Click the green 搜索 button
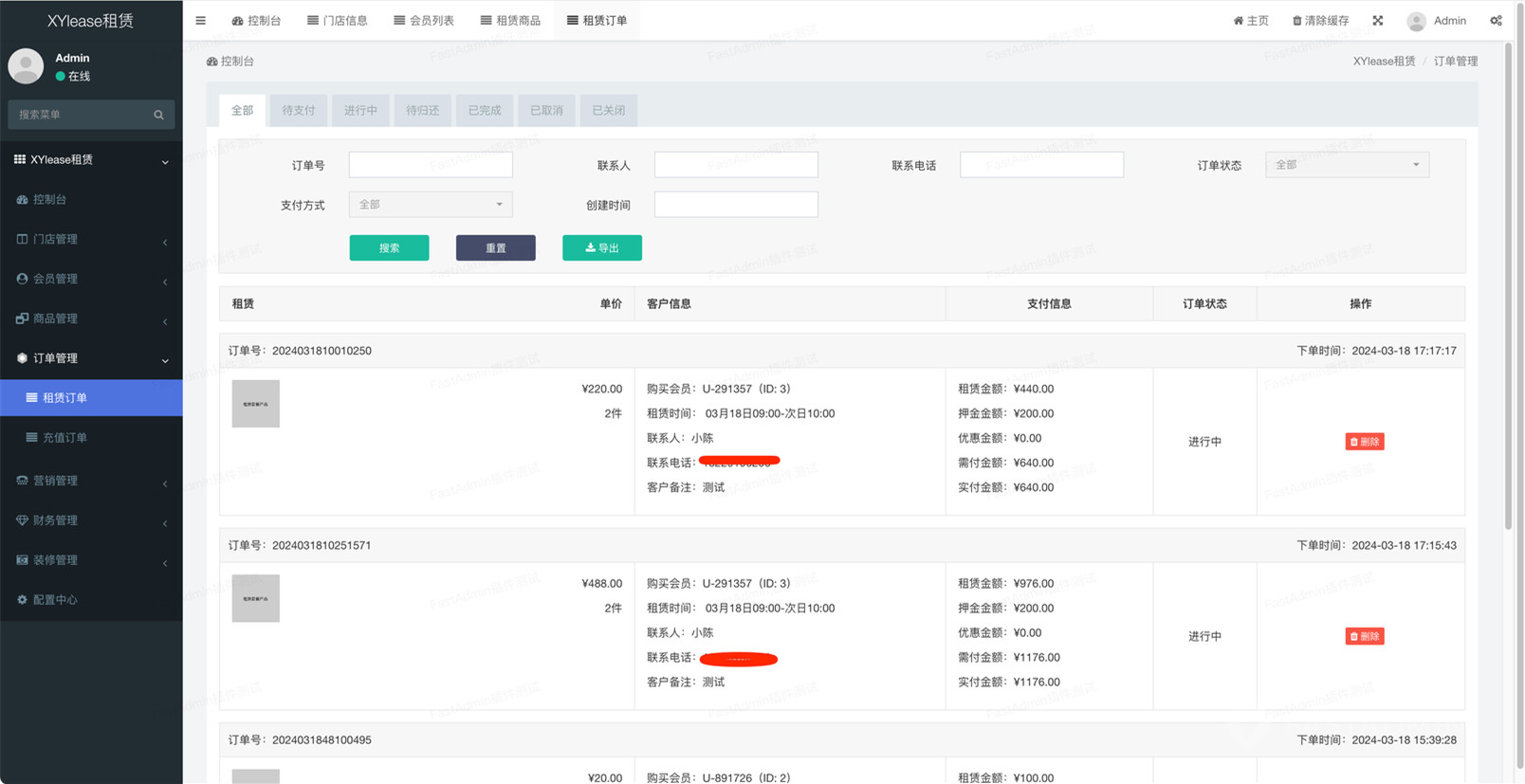 (x=389, y=247)
